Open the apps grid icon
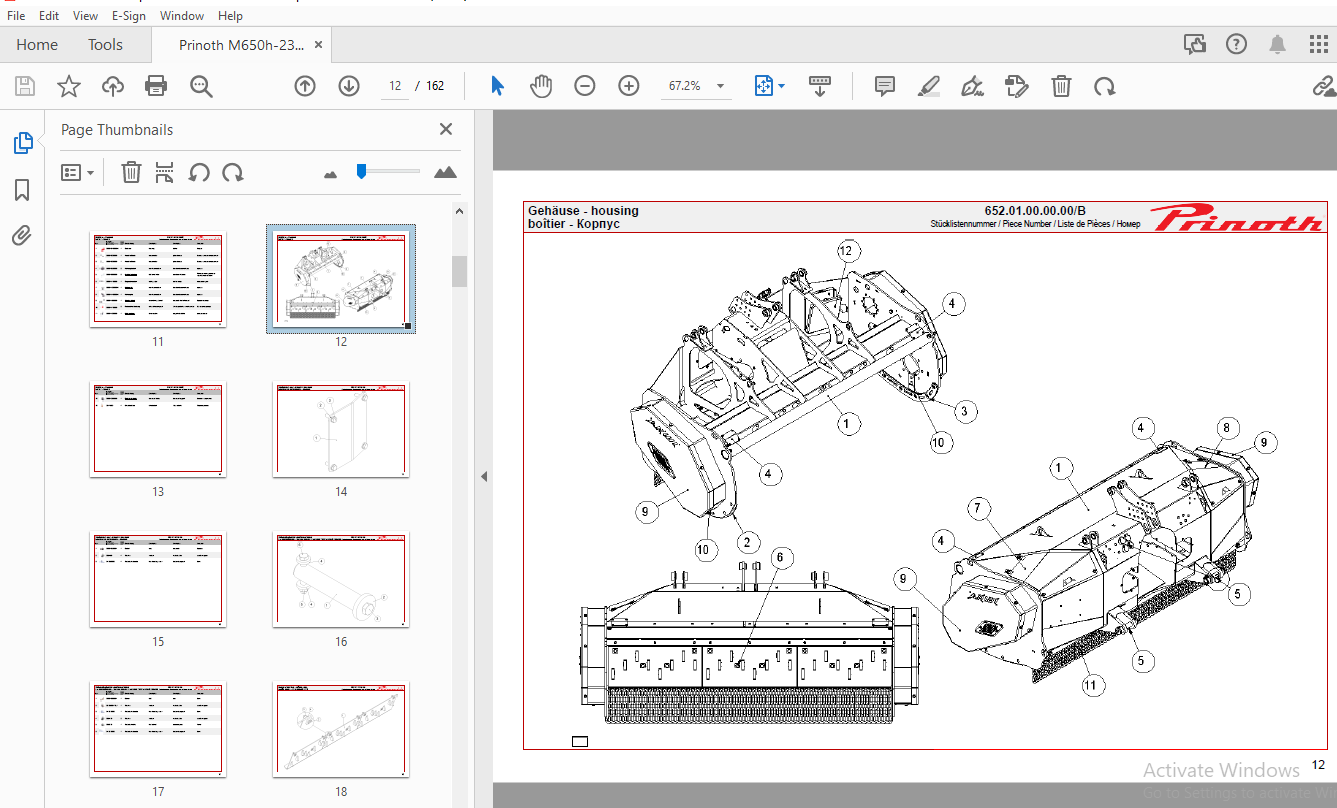This screenshot has height=808, width=1337. point(1319,44)
